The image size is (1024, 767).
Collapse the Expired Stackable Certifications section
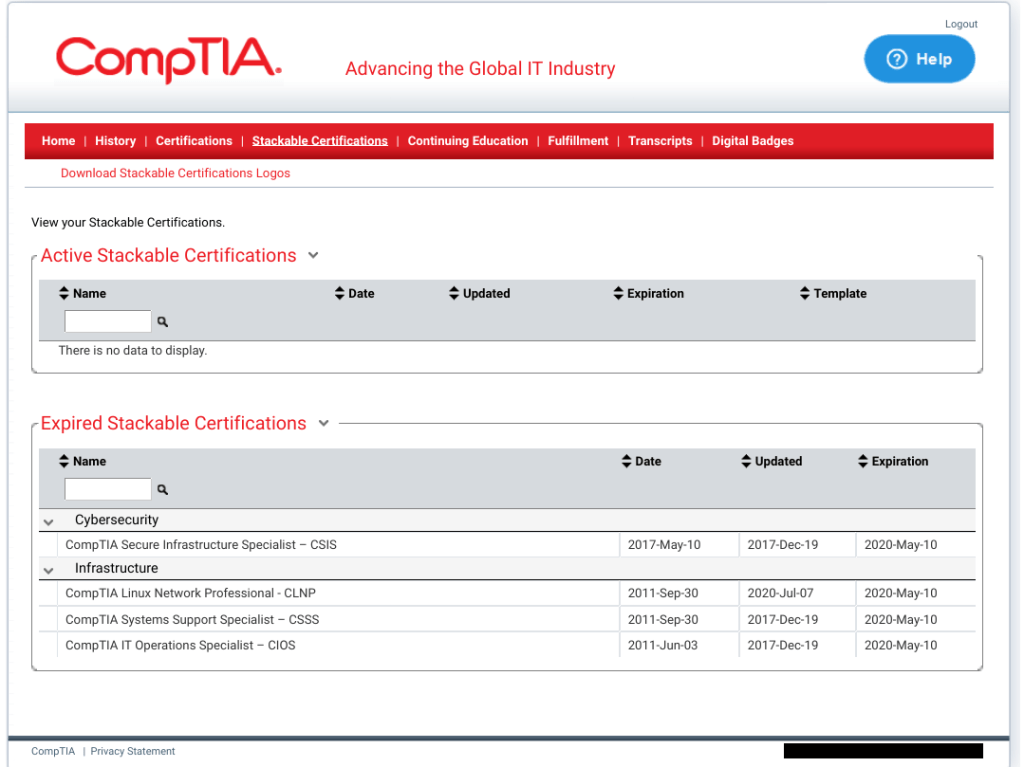(323, 424)
